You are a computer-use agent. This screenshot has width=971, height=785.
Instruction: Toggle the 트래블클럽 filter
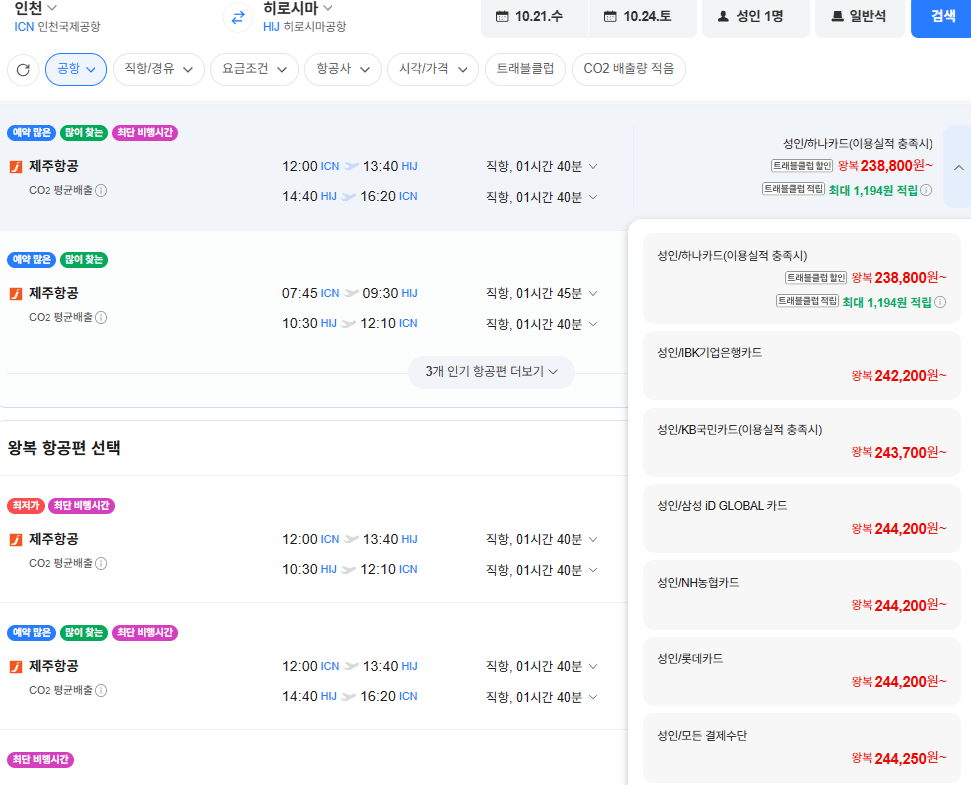coord(525,69)
